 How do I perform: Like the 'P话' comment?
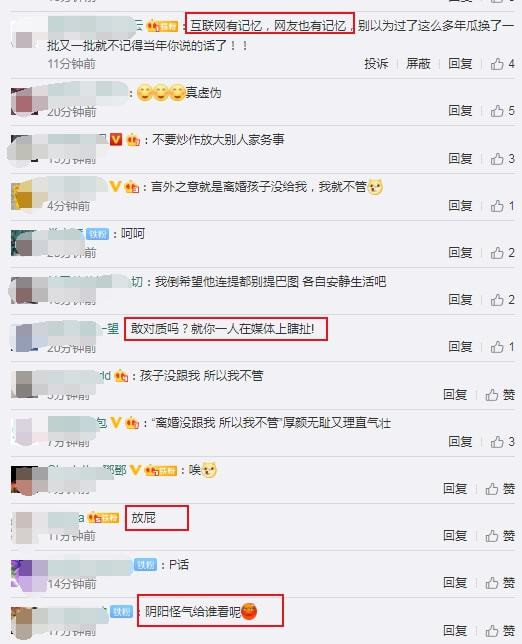click(x=500, y=583)
